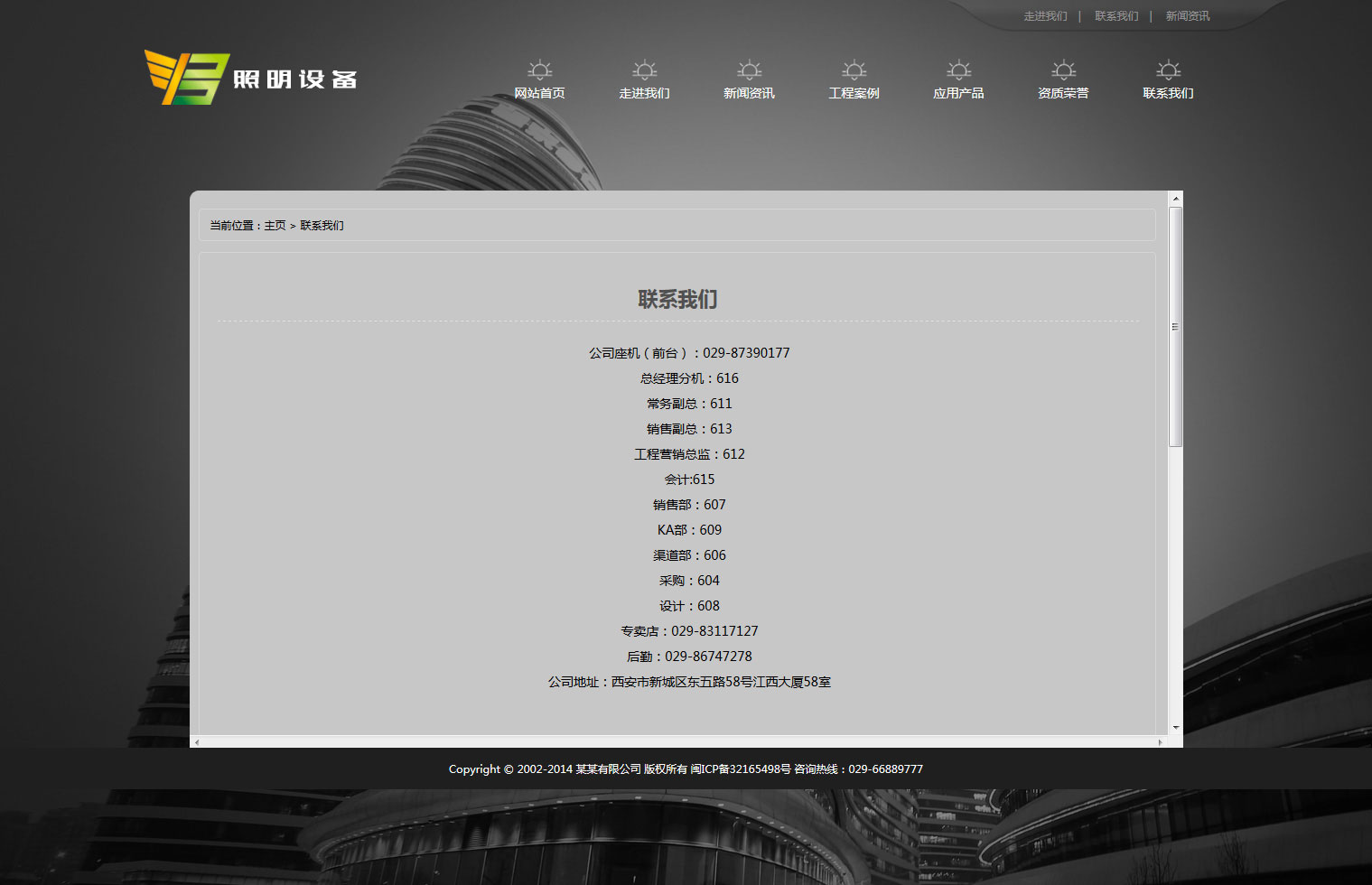Viewport: 1372px width, 885px height.
Task: Click the top-right 联系我们 link
Action: tap(1116, 16)
